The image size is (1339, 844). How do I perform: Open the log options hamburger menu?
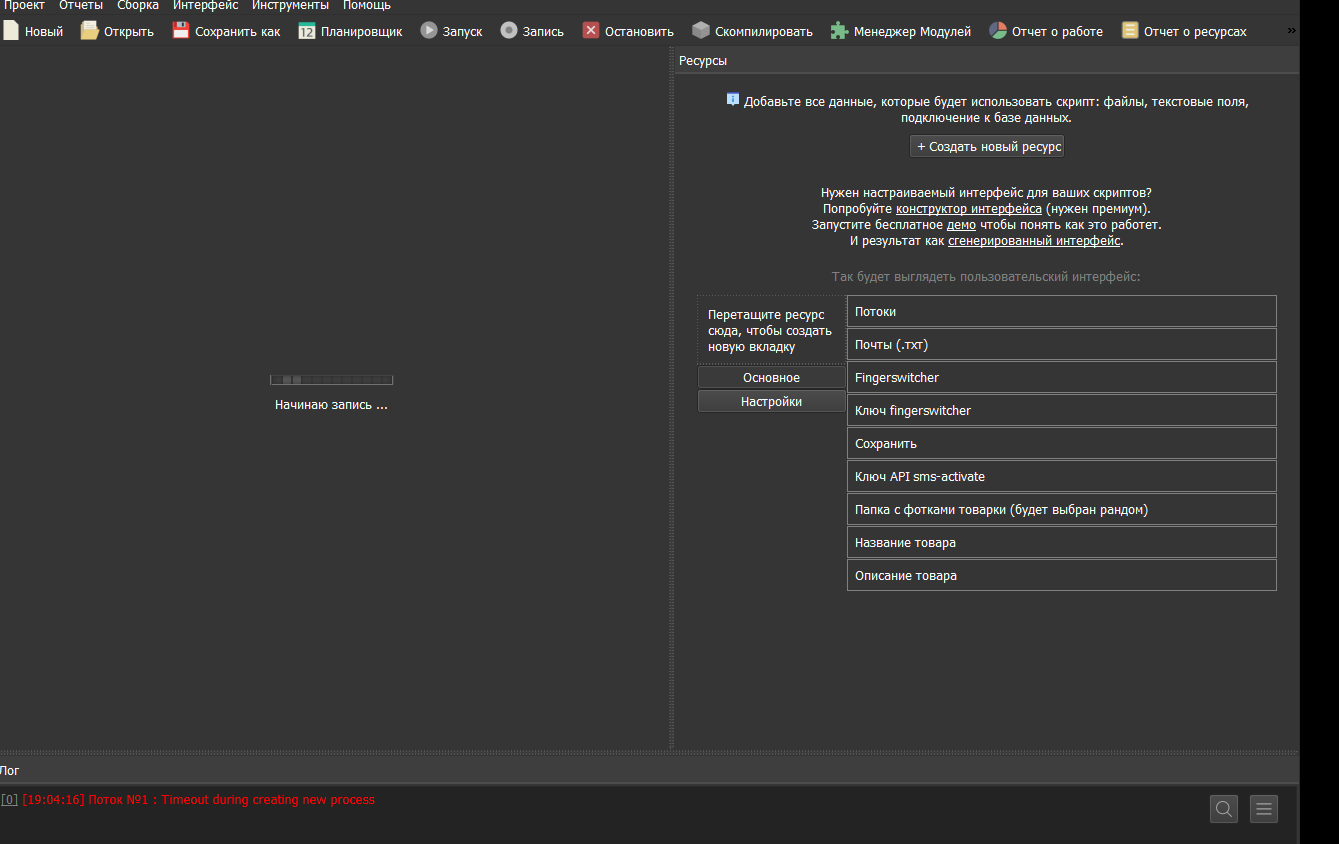(x=1263, y=808)
